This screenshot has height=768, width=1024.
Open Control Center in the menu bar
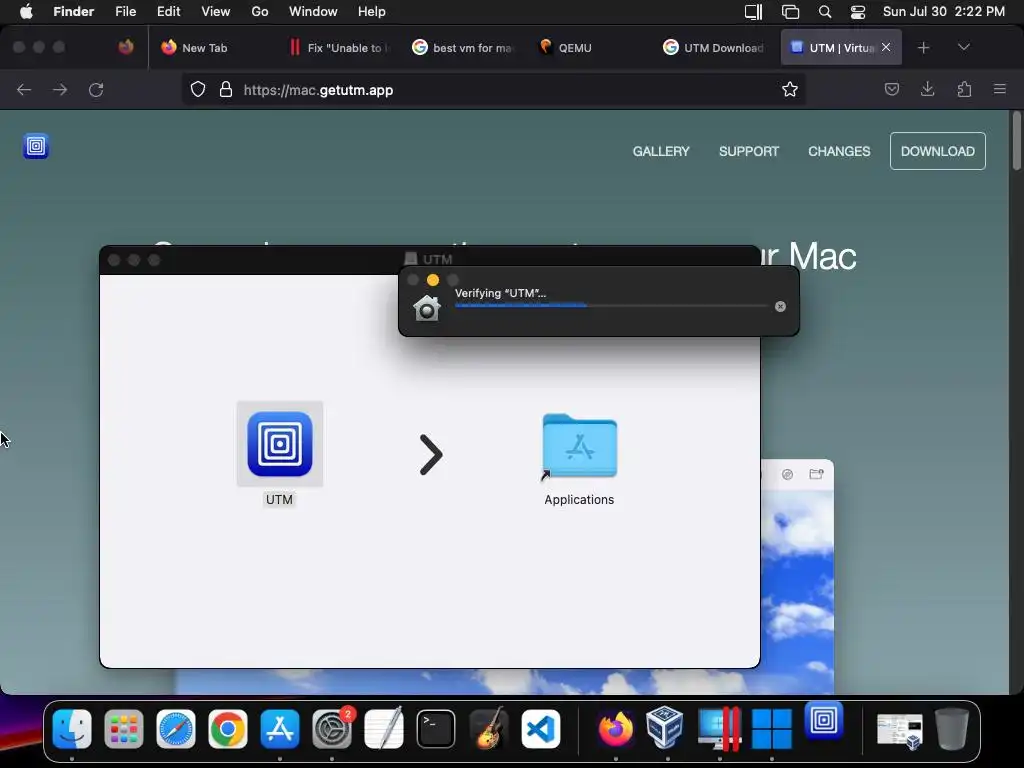[857, 12]
